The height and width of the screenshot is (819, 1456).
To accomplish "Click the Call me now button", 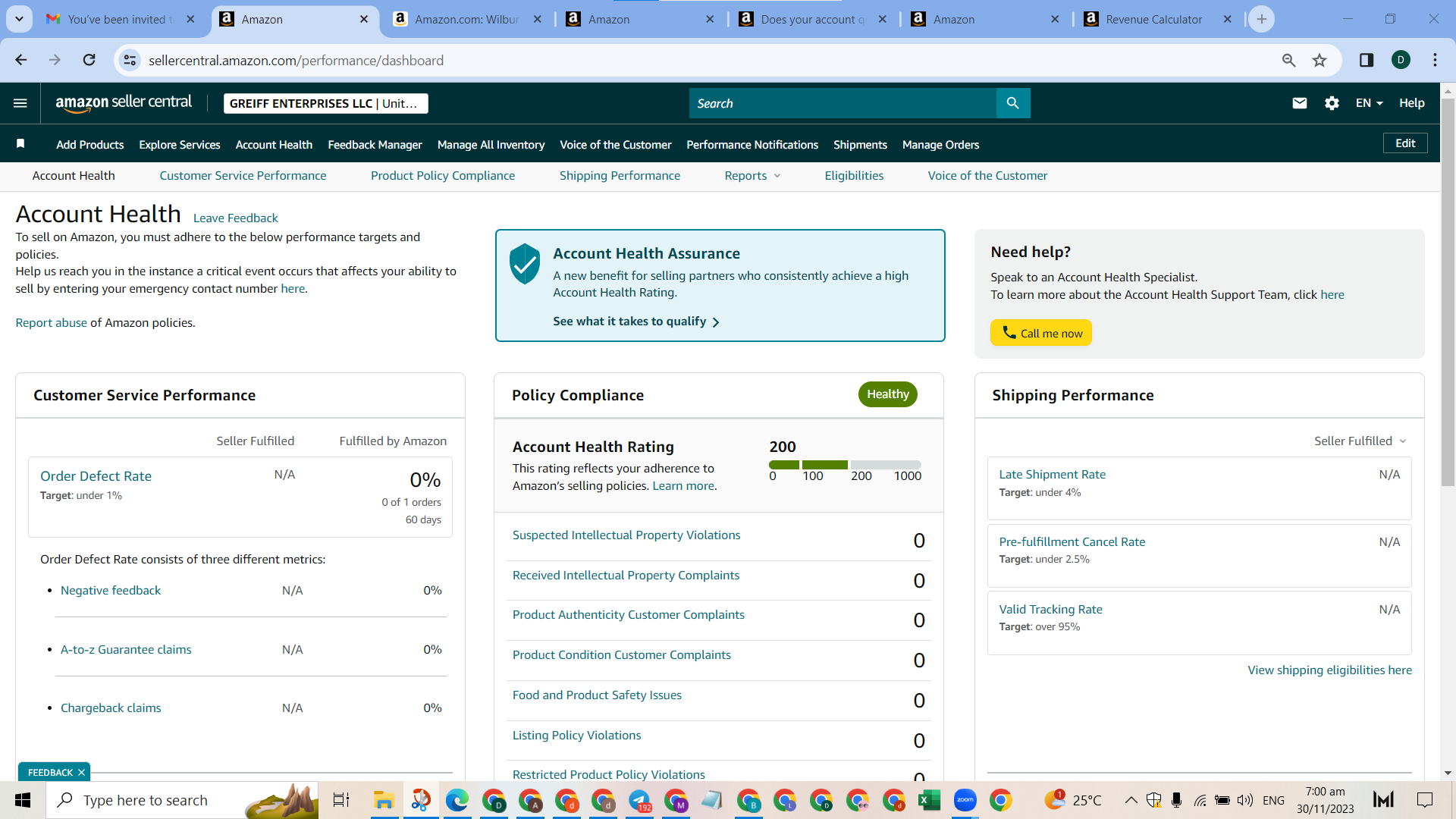I will (1041, 333).
